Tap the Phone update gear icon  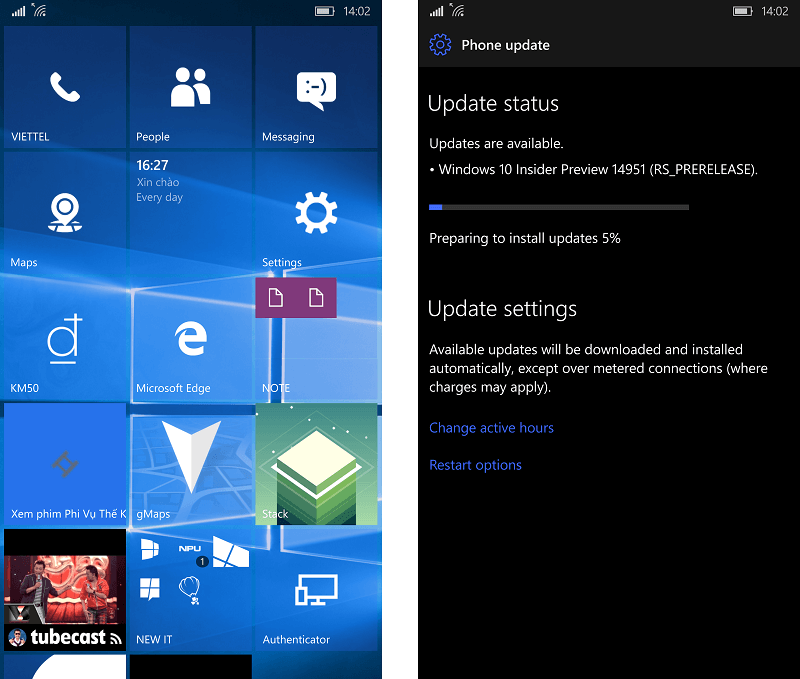(440, 45)
